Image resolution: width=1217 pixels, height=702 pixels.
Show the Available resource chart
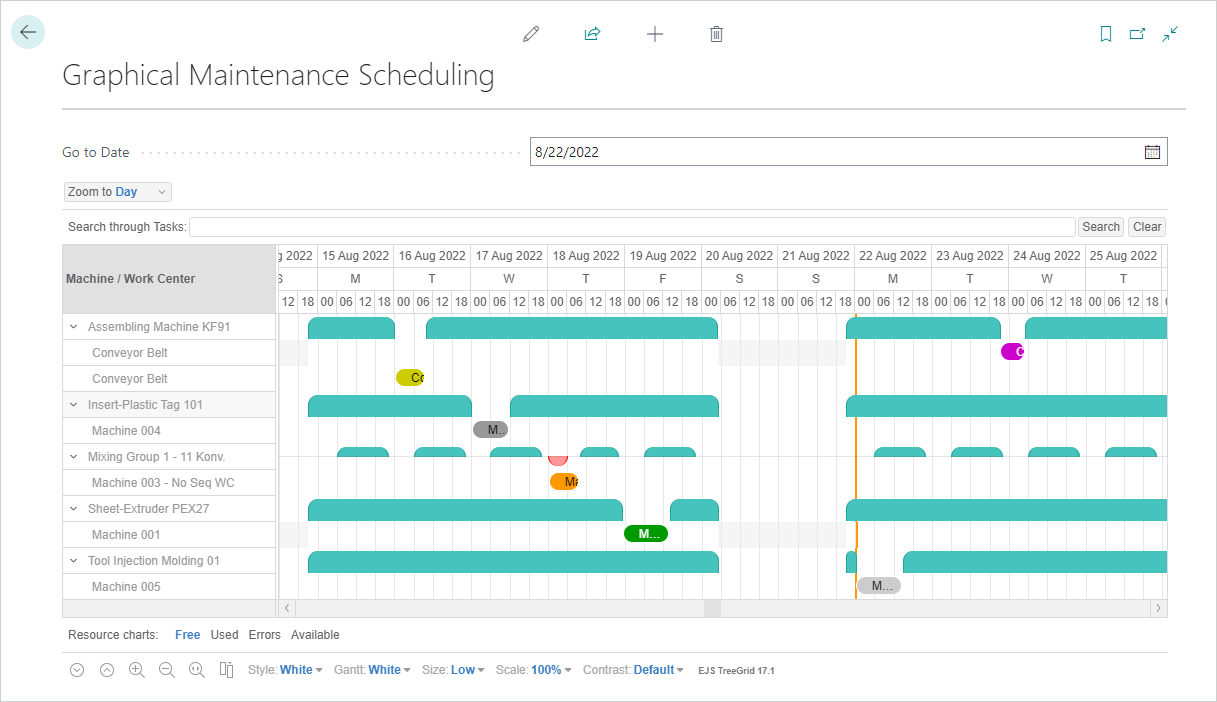coord(315,634)
